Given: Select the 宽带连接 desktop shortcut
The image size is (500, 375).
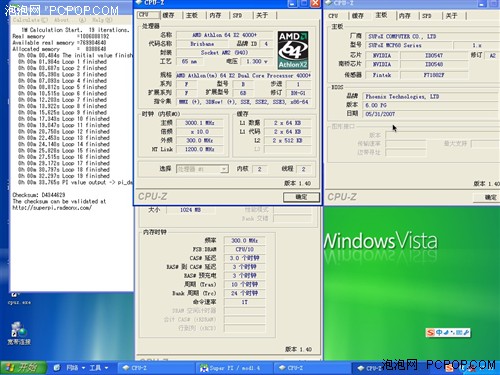Looking at the screenshot, I should 19,333.
